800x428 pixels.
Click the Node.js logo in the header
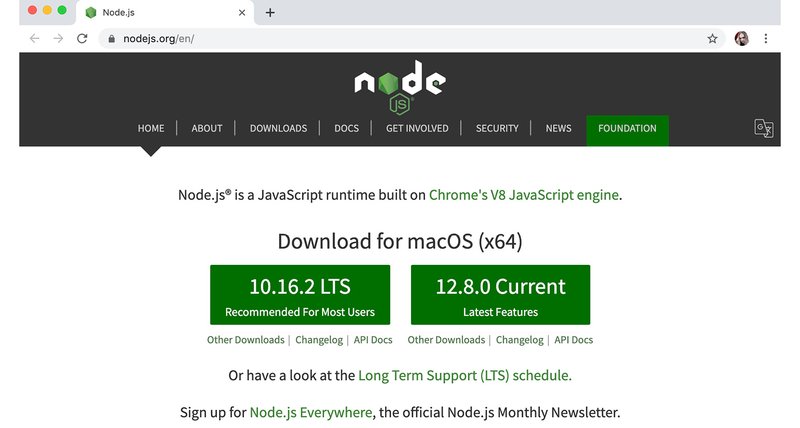[x=400, y=87]
